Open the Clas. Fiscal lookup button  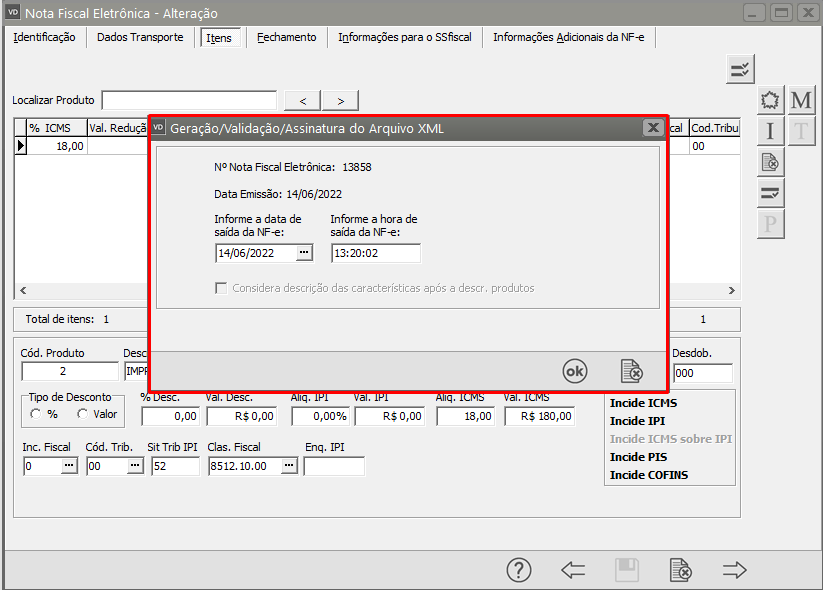point(288,466)
